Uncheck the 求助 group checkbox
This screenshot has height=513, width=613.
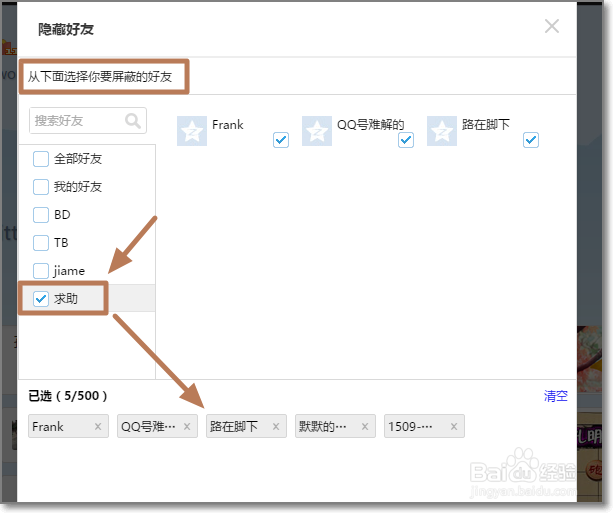pos(41,299)
